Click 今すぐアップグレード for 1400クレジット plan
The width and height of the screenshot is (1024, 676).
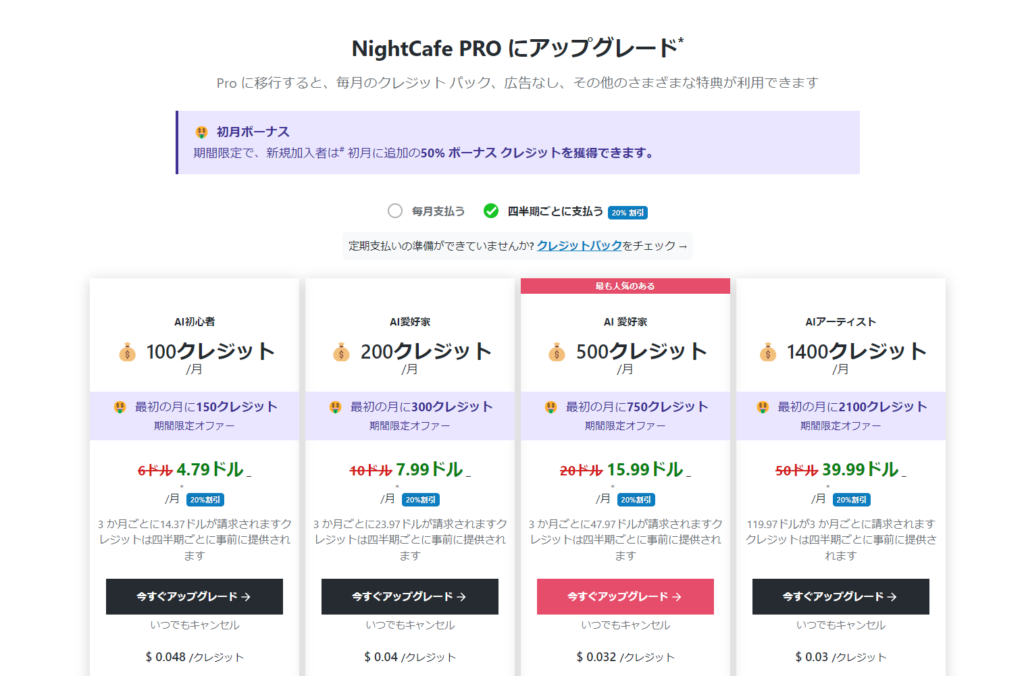(x=840, y=596)
